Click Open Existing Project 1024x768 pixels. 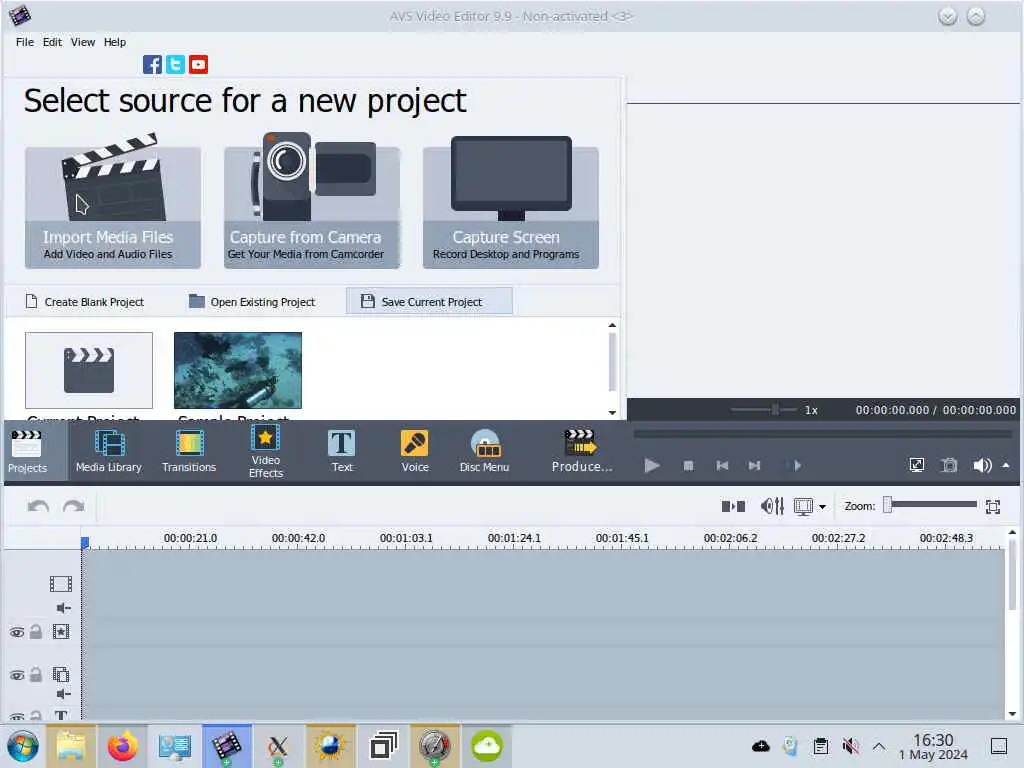pos(252,302)
